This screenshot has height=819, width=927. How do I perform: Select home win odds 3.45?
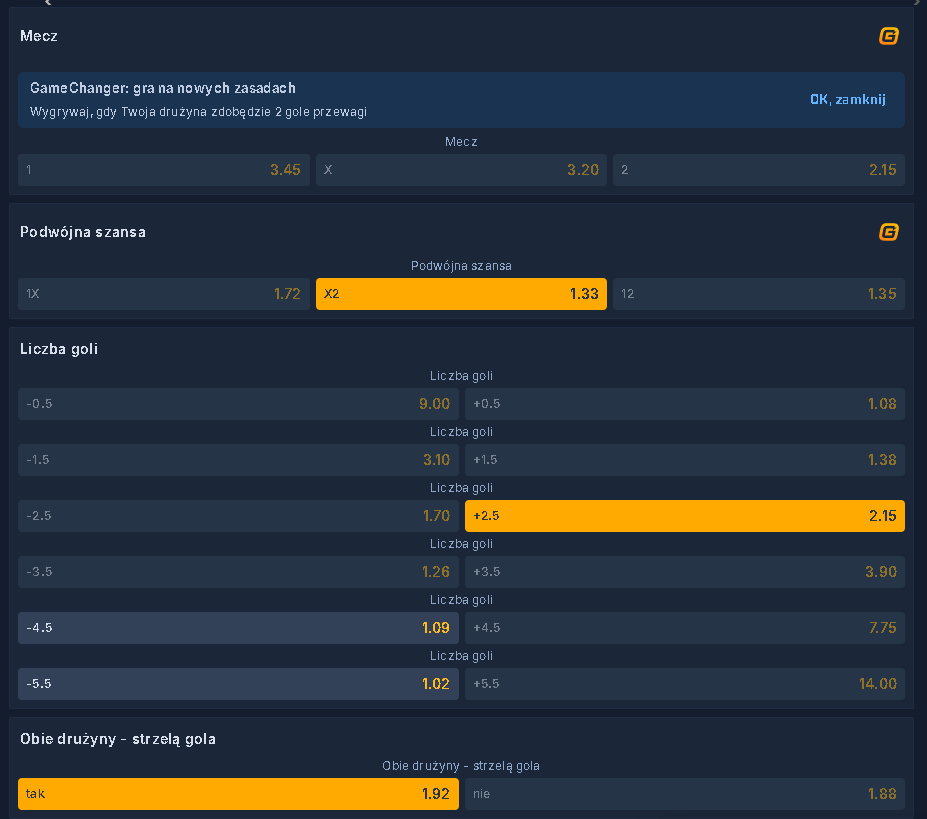coord(164,170)
